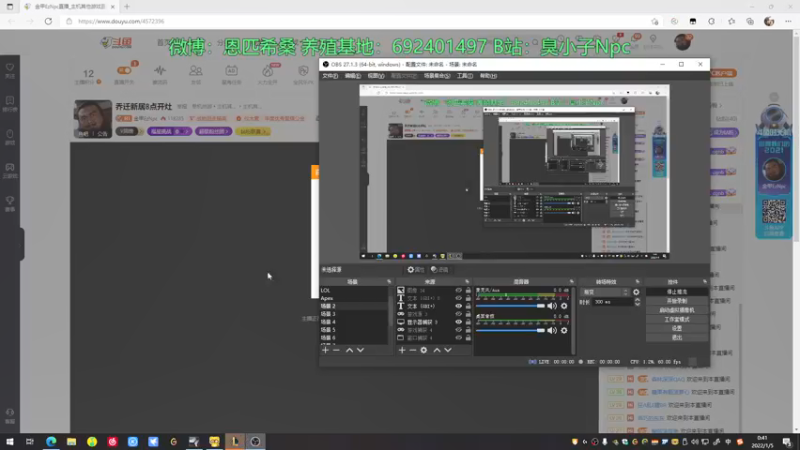Click the flame icon with NEW badge
The image size is (800, 450).
(268, 70)
